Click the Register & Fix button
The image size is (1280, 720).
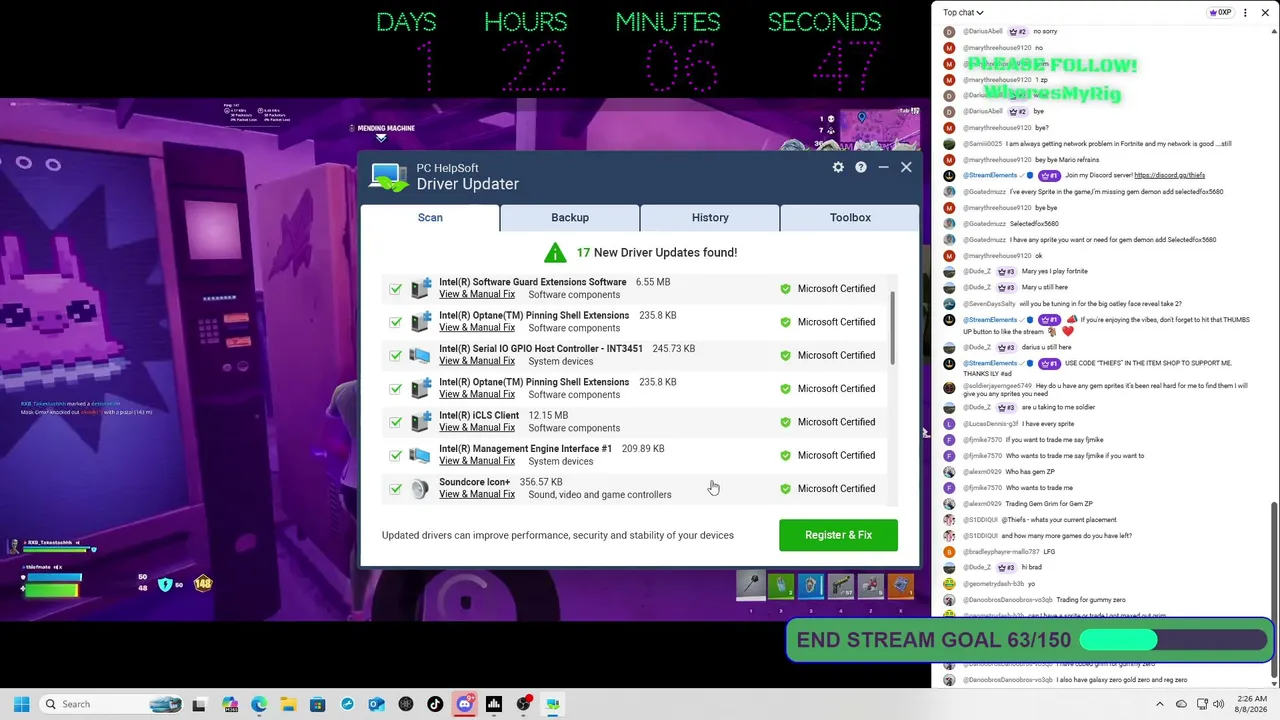(838, 535)
